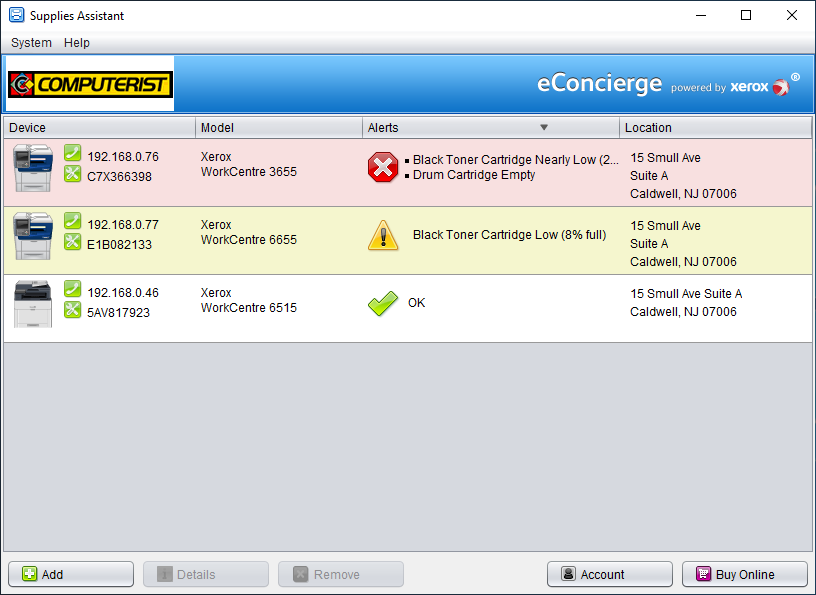Click the Supplies Assistant title bar icon
The image size is (816, 595).
(x=17, y=15)
